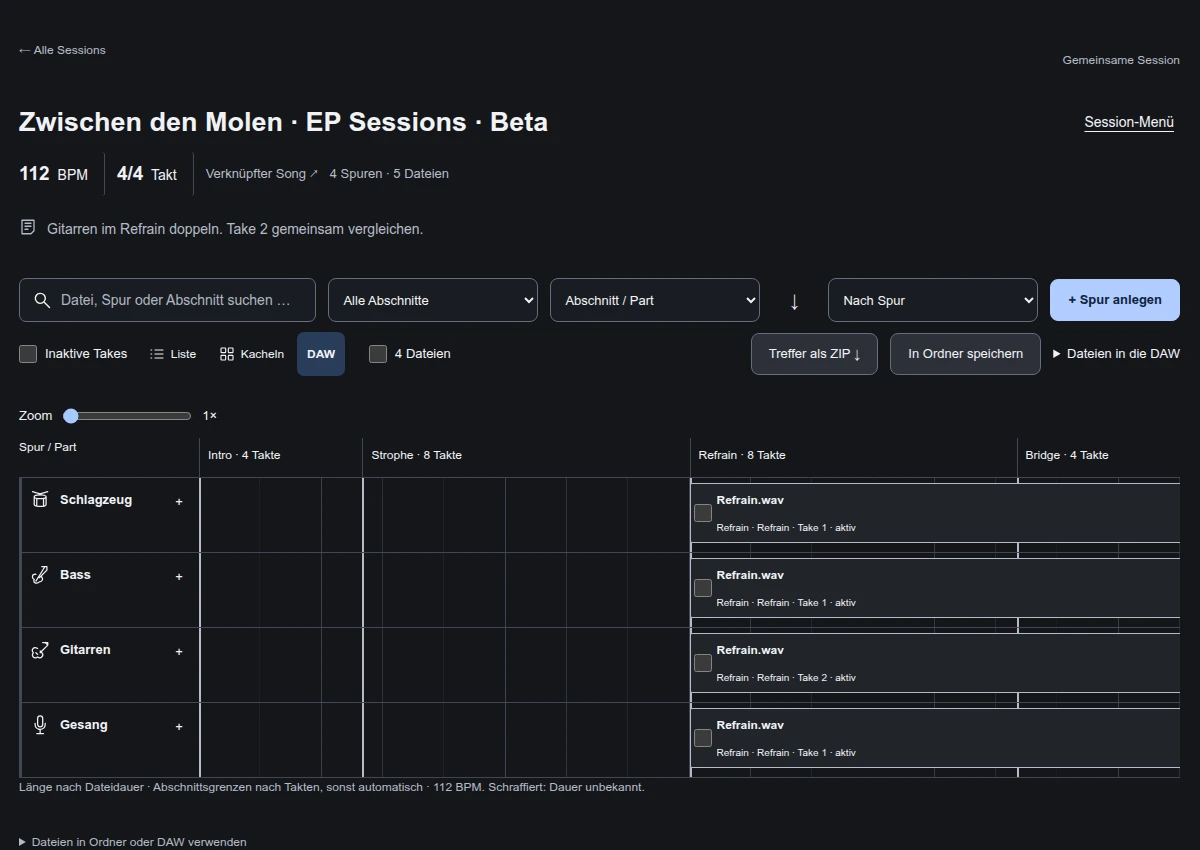This screenshot has height=850, width=1200.
Task: Click the session note icon
Action: coord(28,228)
